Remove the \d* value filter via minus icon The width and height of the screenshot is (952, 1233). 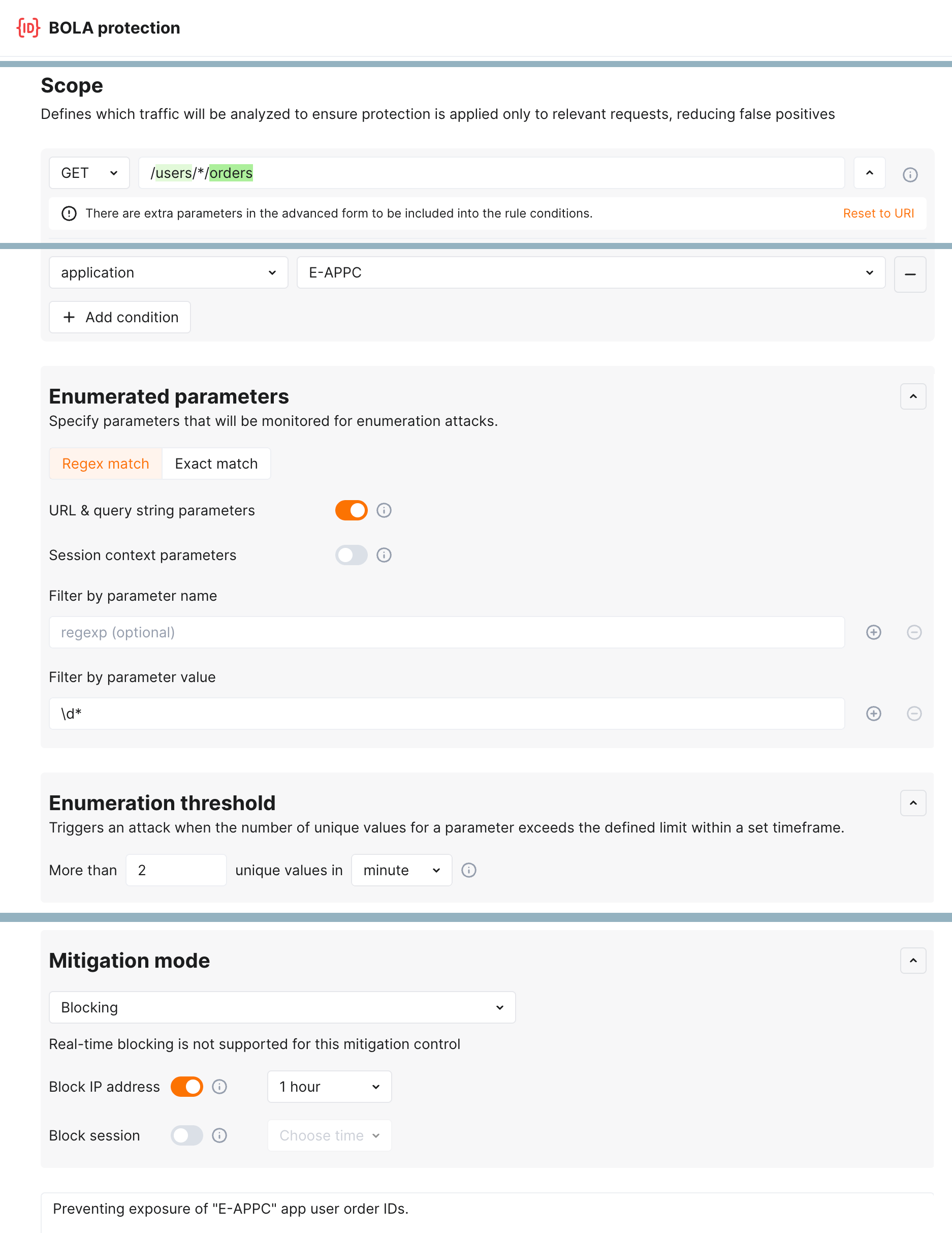[914, 714]
